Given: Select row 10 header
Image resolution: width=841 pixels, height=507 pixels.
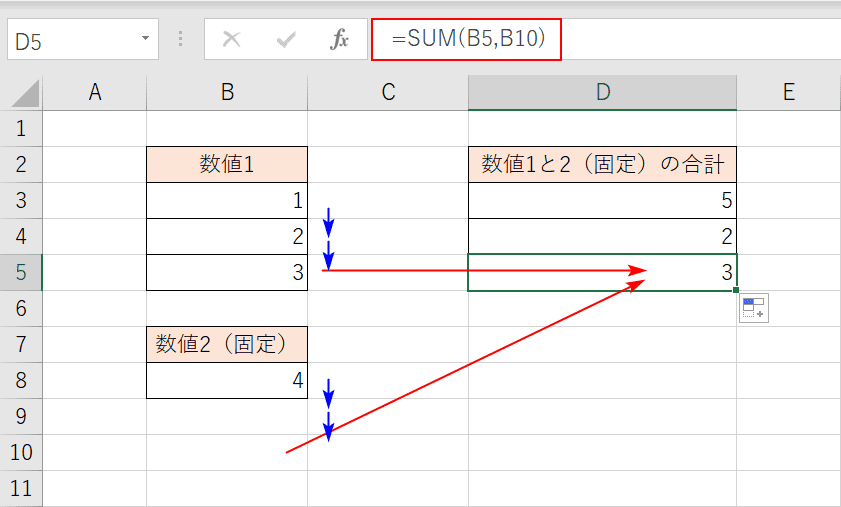Looking at the screenshot, I should point(21,452).
